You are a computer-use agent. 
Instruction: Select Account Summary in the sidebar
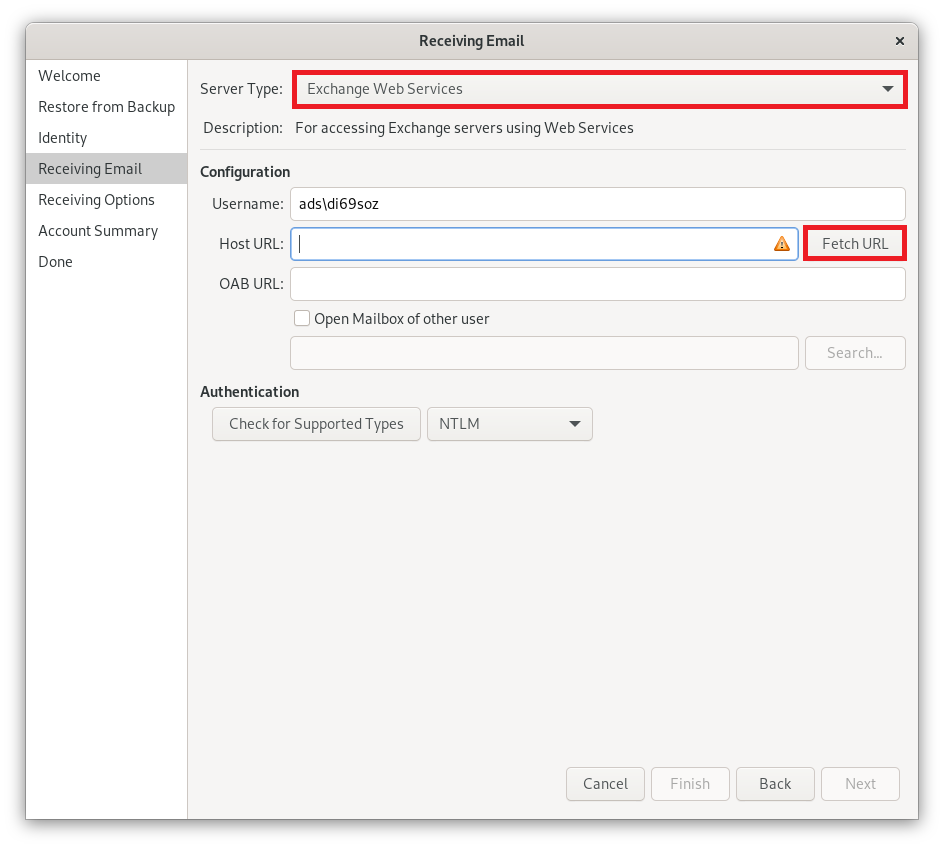pyautogui.click(x=97, y=231)
